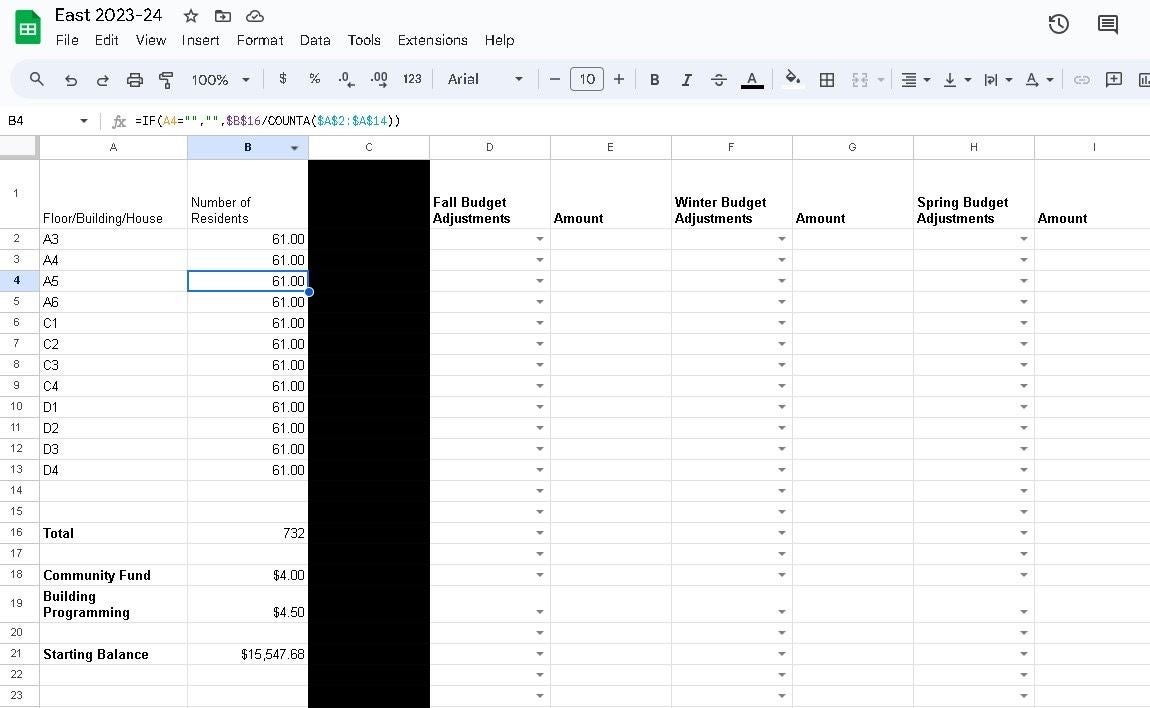
Task: Open the Extensions menu
Action: [432, 40]
